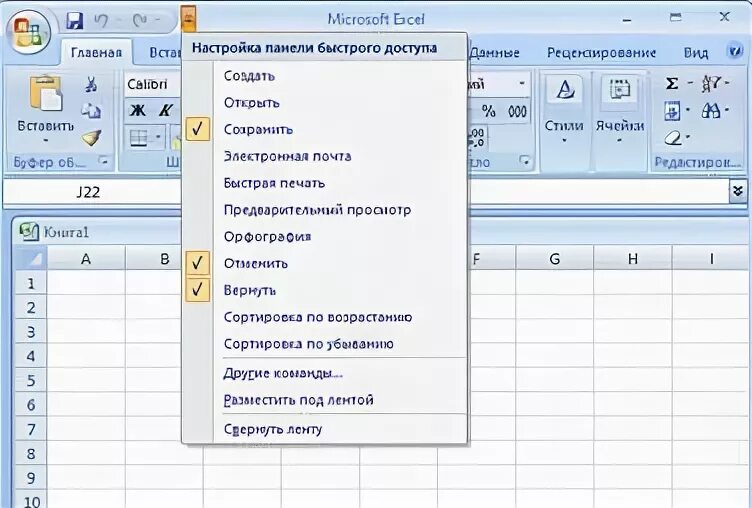Click the Cut scissors icon

91,84
